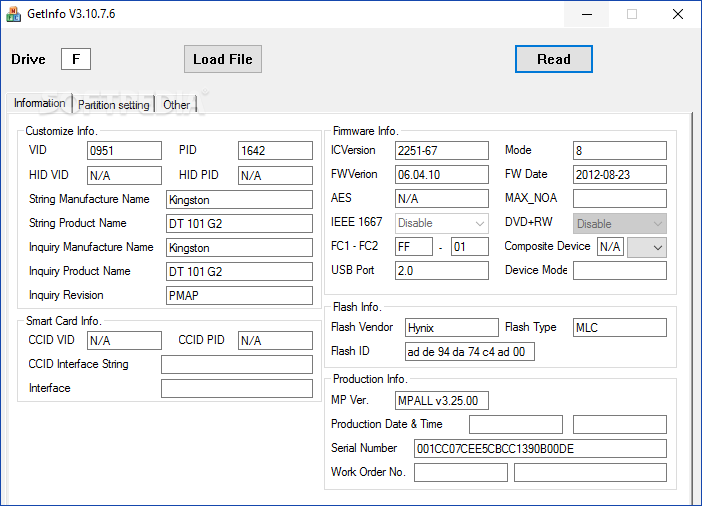The height and width of the screenshot is (506, 702).
Task: Click Inquiry Manufacture Name field Kingston
Action: pyautogui.click(x=239, y=248)
